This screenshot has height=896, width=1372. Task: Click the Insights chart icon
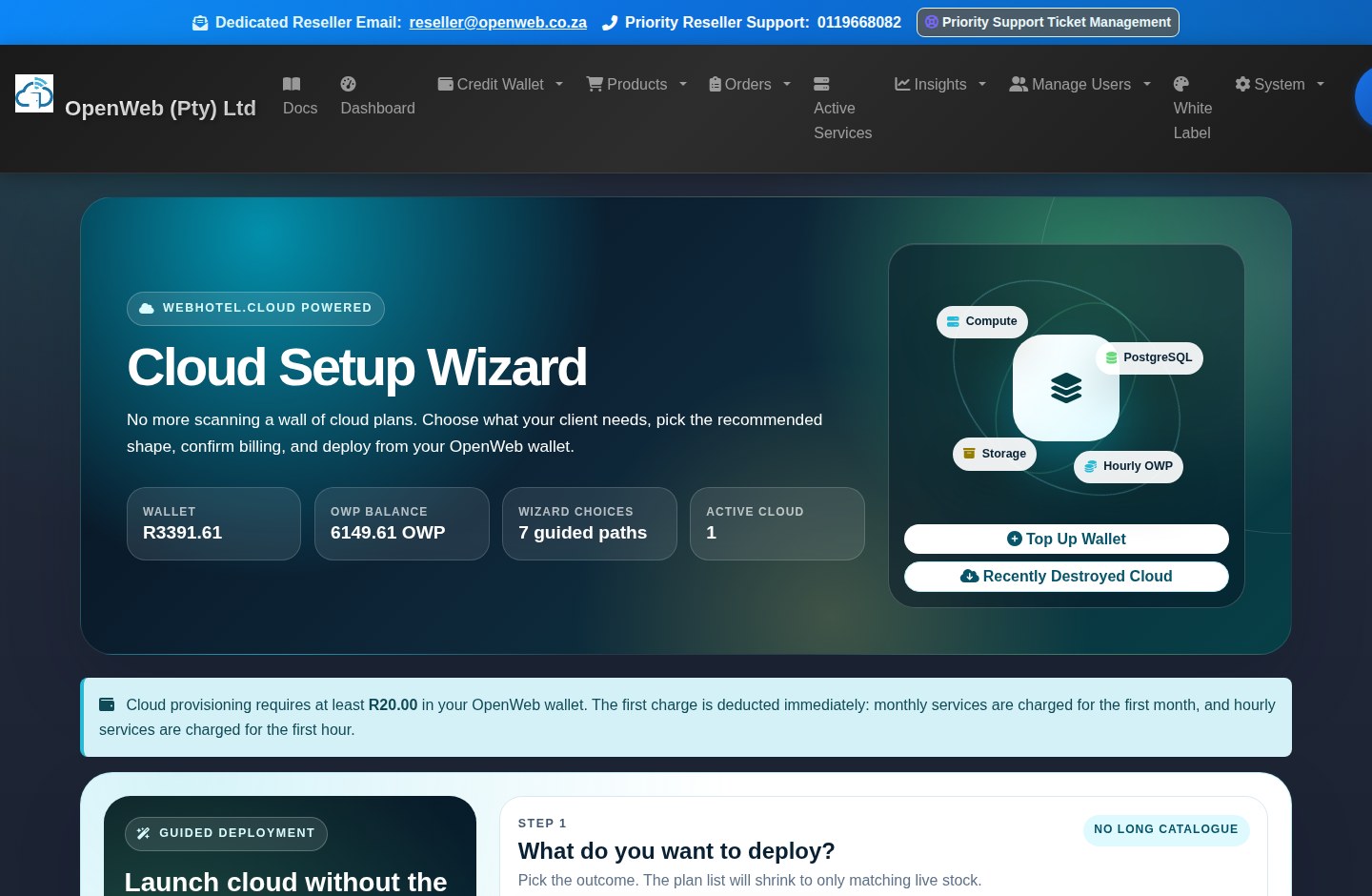902,84
